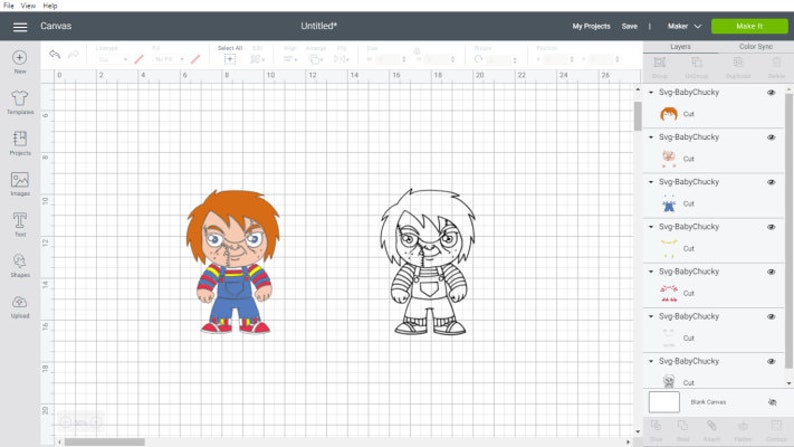Click the Group icon in Layers panel
Viewport: 794px width, 447px height.
click(x=659, y=63)
